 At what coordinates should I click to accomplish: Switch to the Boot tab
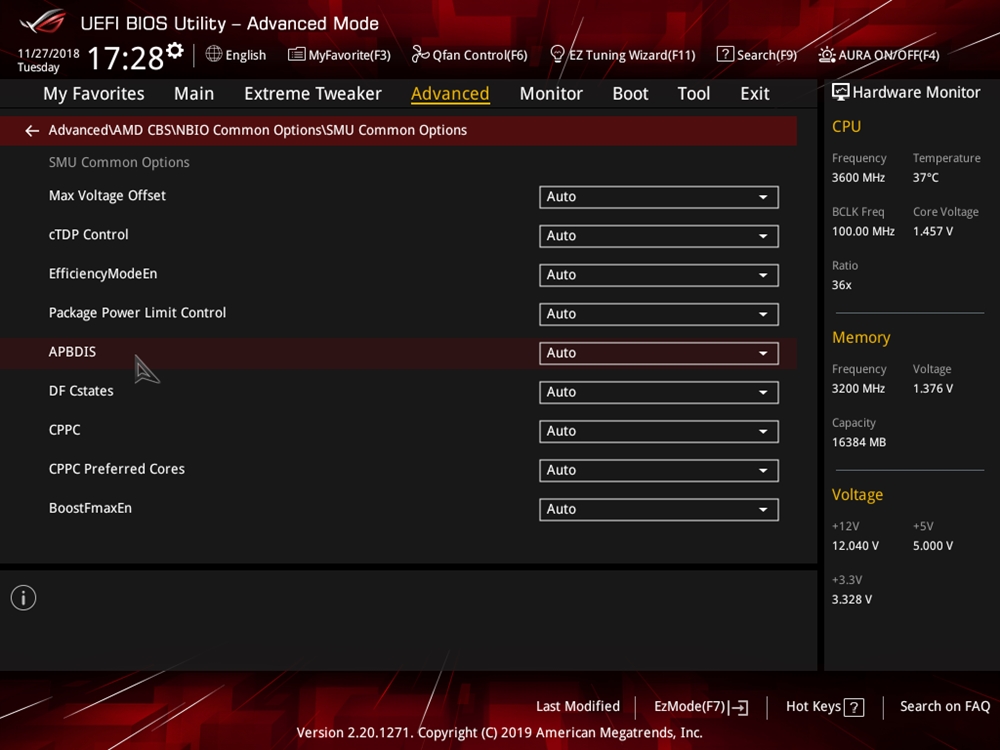630,94
